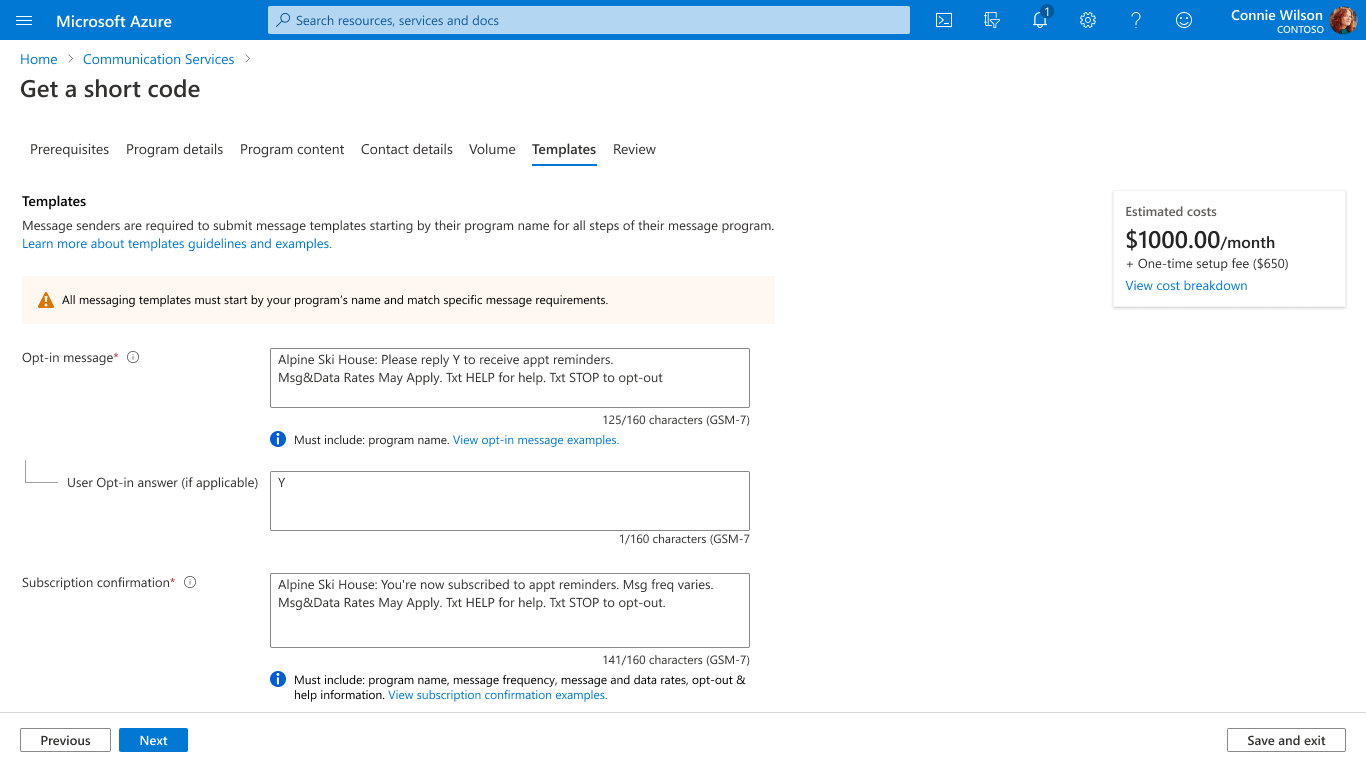Open View cost breakdown
The height and width of the screenshot is (768, 1366).
[x=1186, y=285]
